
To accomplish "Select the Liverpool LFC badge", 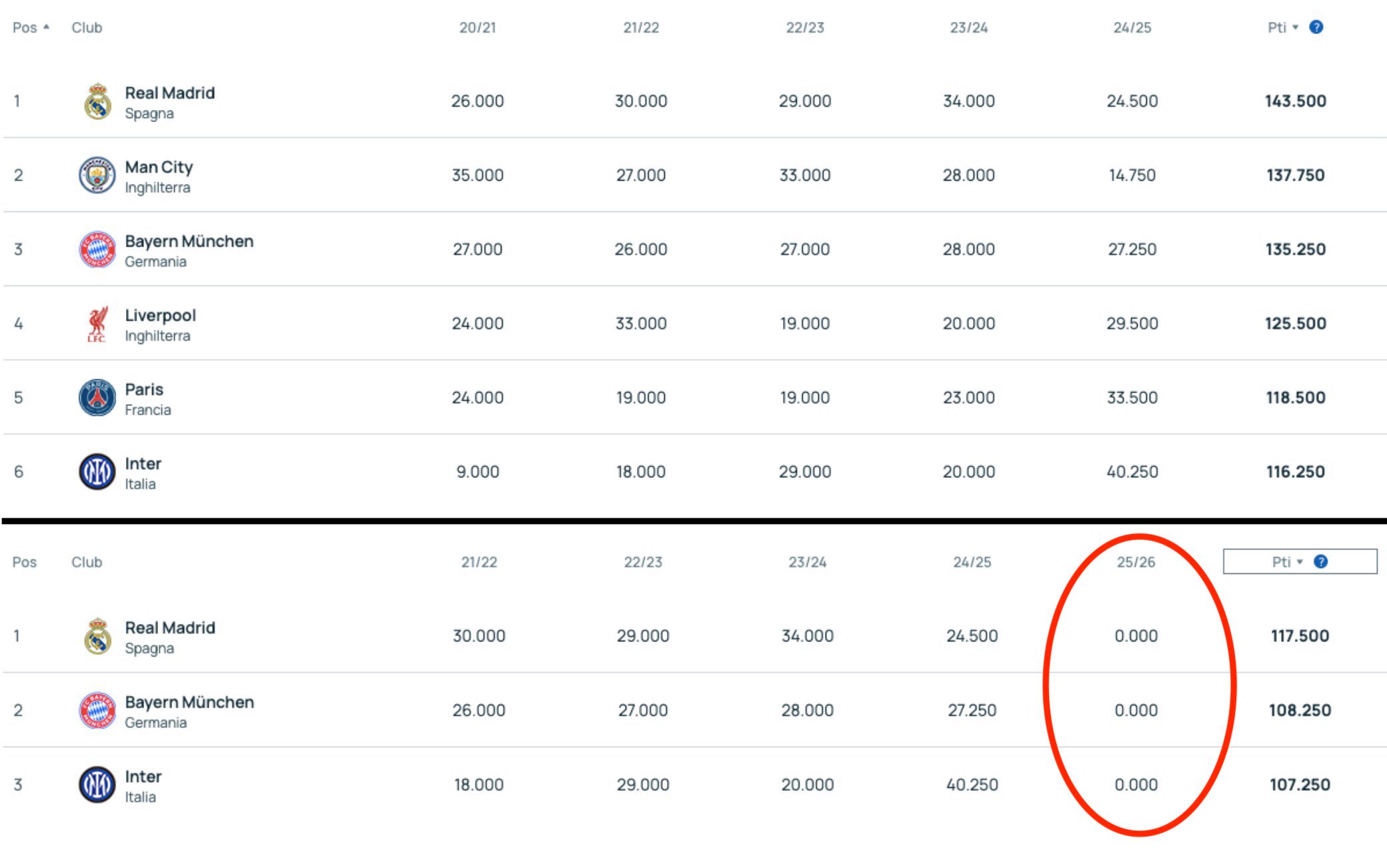I will click(x=97, y=323).
